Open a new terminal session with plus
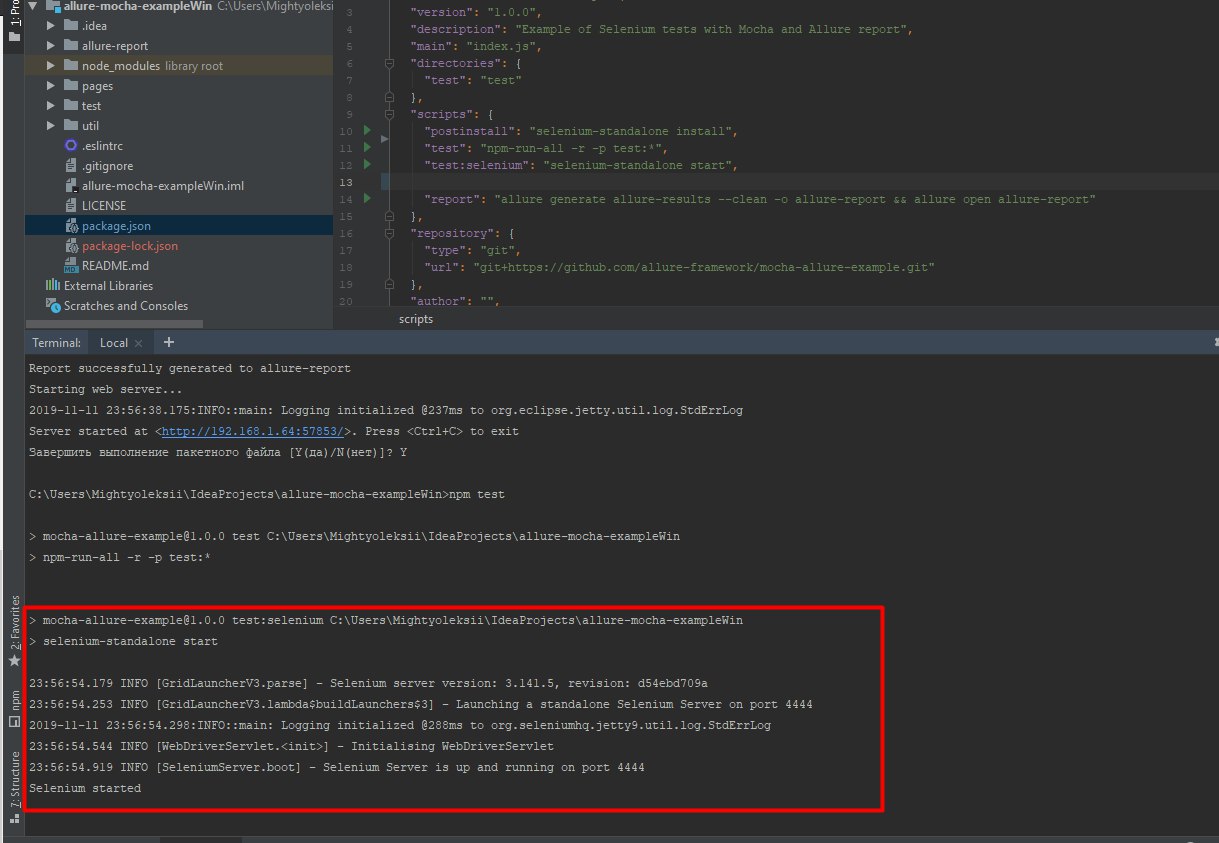The image size is (1219, 843). tap(169, 342)
